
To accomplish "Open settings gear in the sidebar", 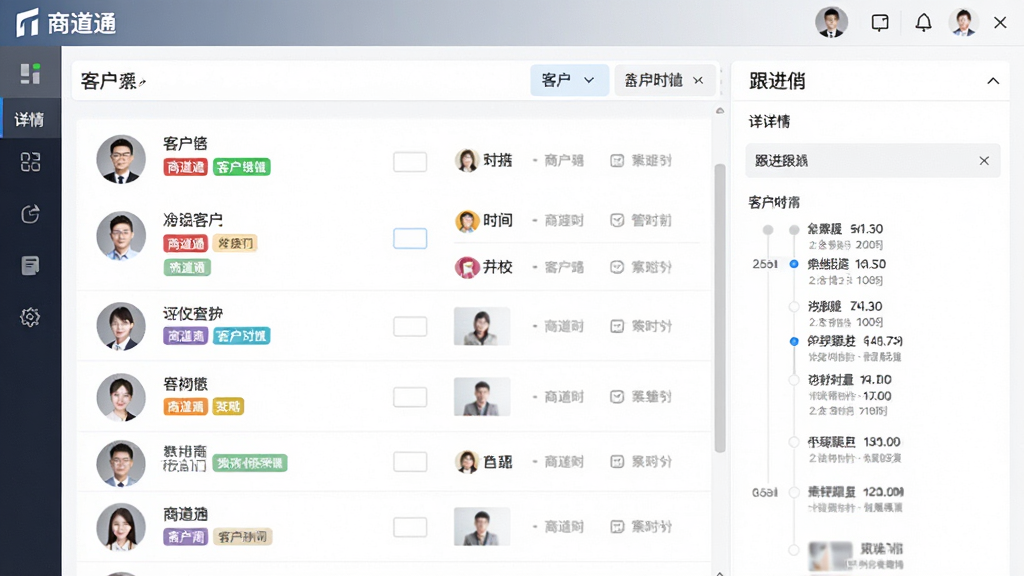I will [30, 317].
